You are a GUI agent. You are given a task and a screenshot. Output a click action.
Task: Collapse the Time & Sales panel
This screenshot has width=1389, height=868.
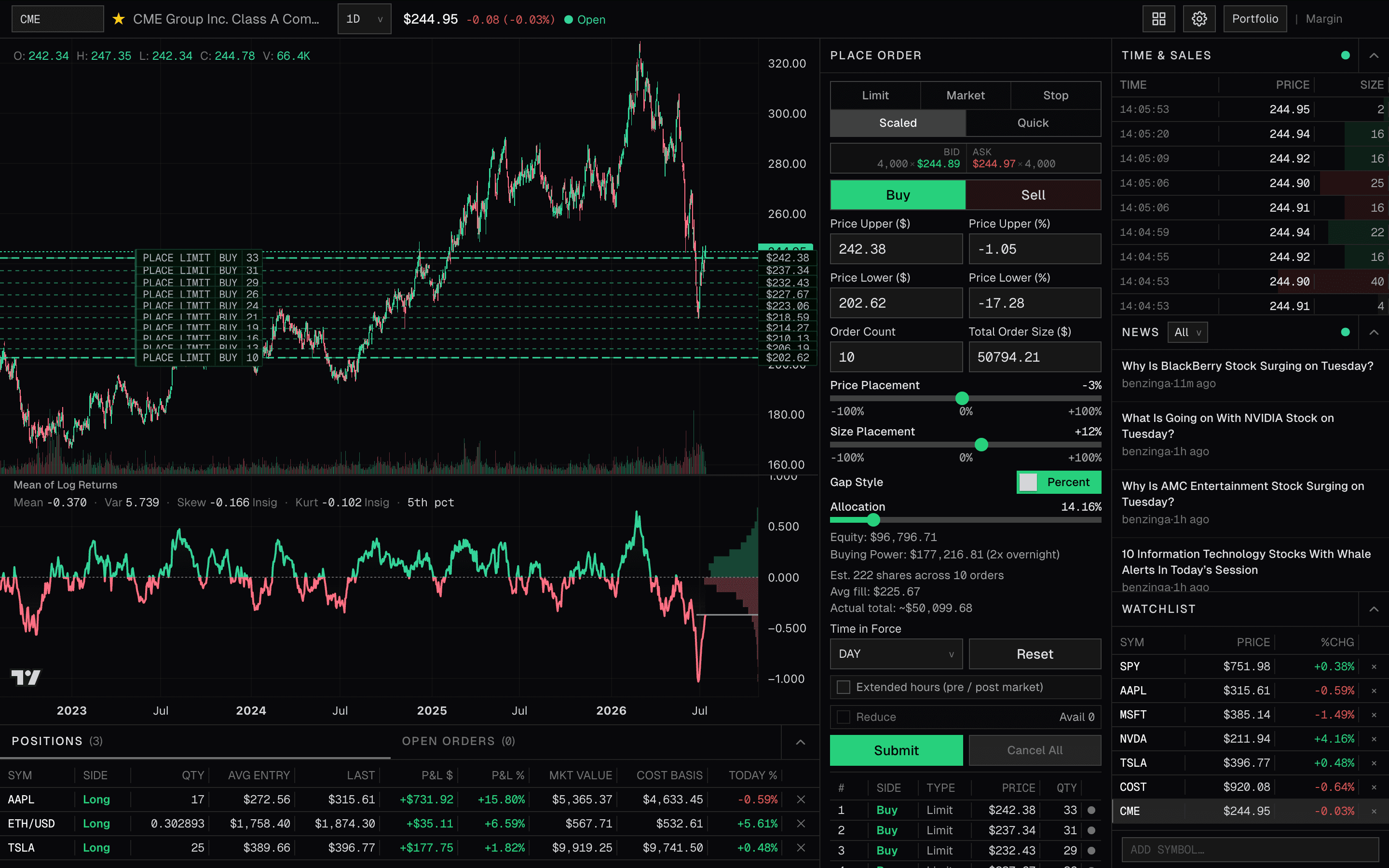tap(1374, 55)
